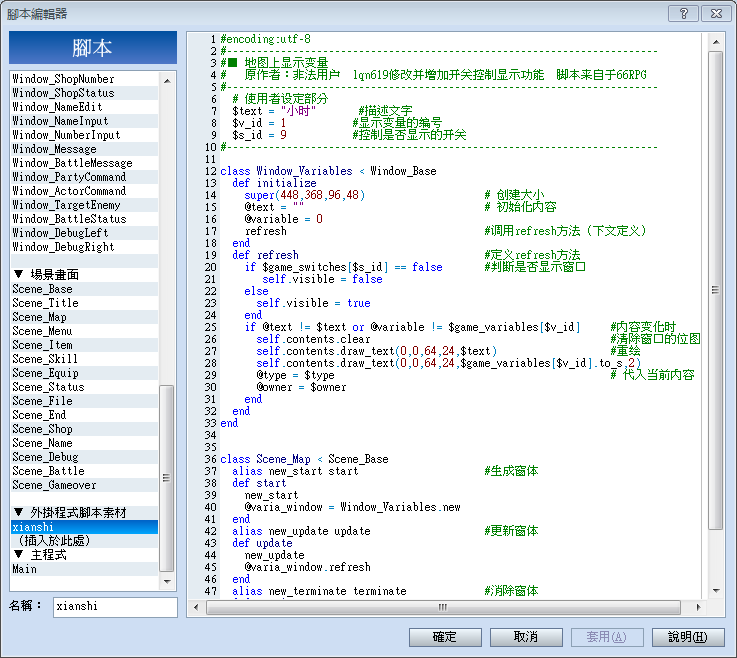Click code line 36 class Scene_Map
This screenshot has width=737, height=658.
pyautogui.click(x=304, y=459)
